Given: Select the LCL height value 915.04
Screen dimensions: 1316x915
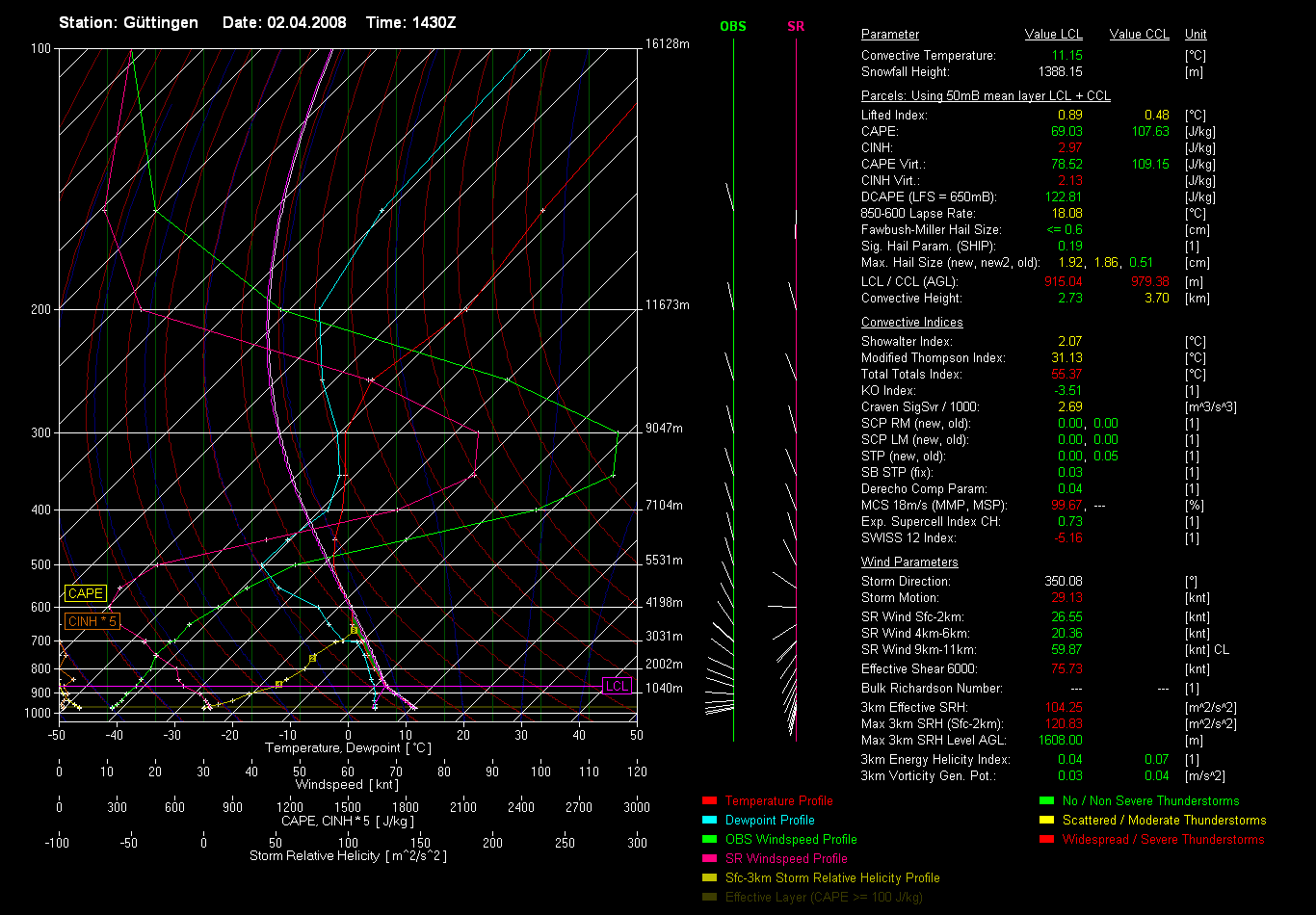Looking at the screenshot, I should click(1064, 282).
